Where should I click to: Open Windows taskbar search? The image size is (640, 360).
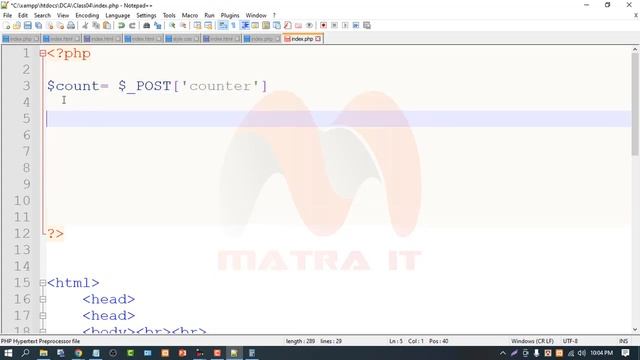[x=25, y=353]
